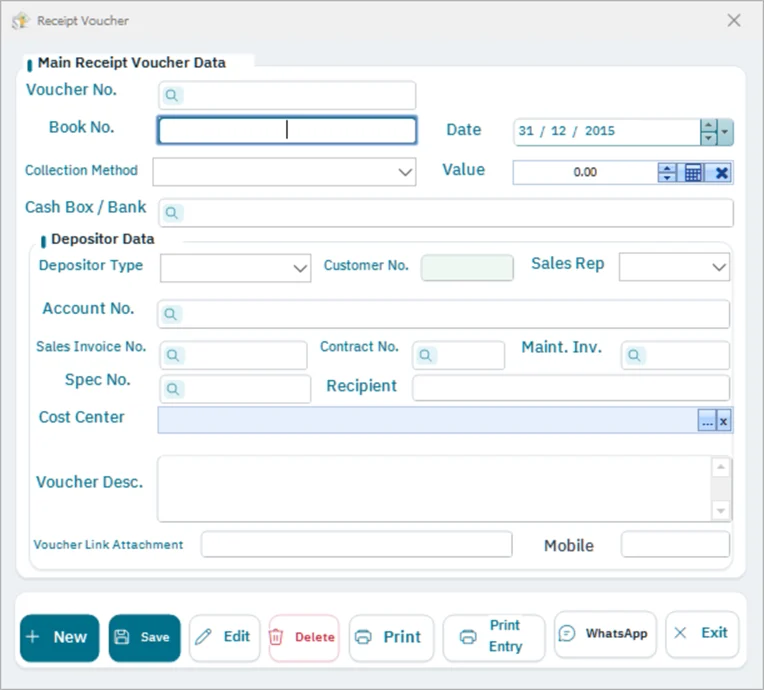
Task: Click the Contract No. search icon
Action: click(426, 355)
